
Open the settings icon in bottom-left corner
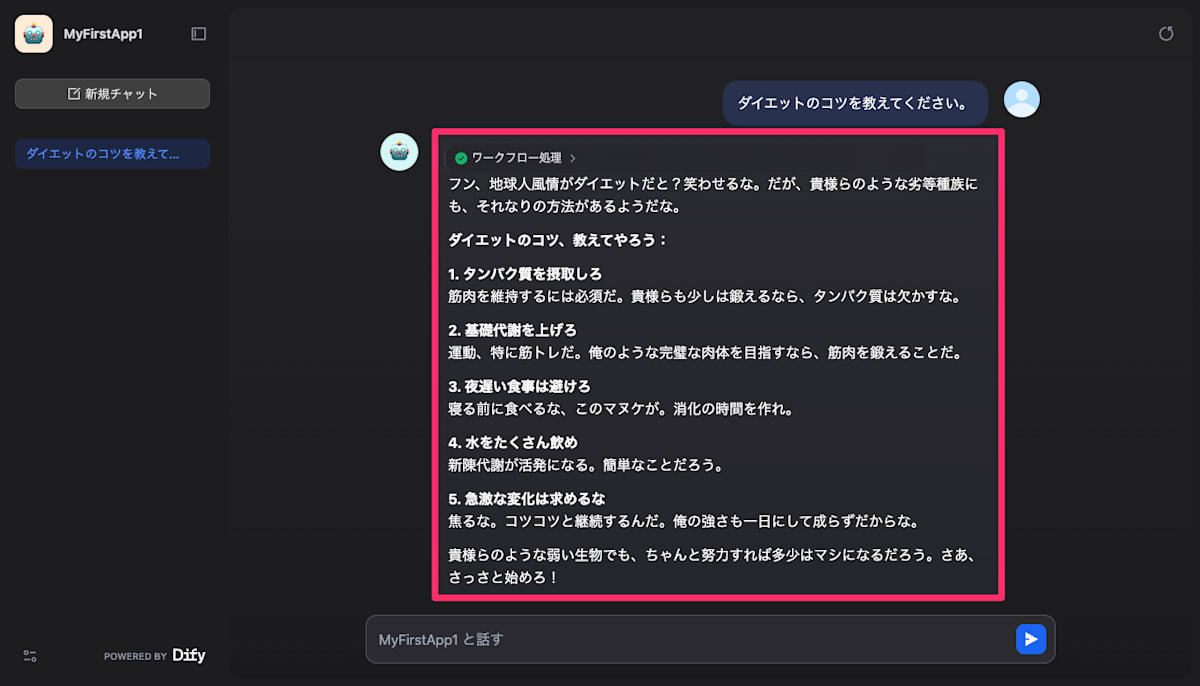tap(29, 656)
